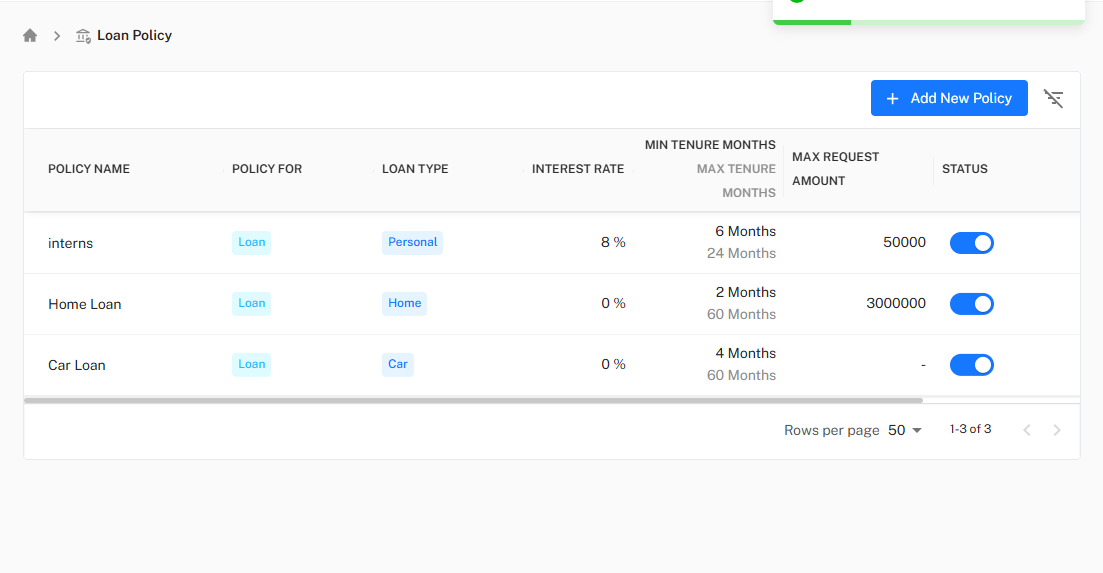Go to the previous page arrow
Viewport: 1103px width, 573px height.
click(1026, 430)
